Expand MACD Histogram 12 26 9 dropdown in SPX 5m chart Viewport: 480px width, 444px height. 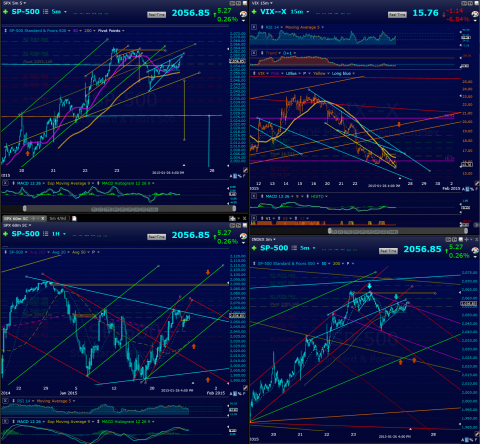click(x=153, y=183)
